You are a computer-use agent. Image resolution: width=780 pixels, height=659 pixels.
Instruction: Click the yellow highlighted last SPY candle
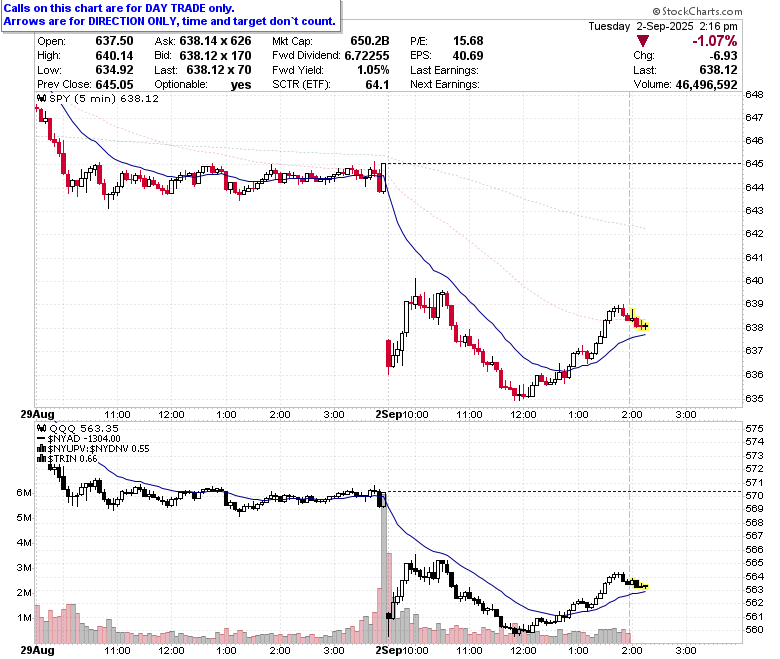645,326
